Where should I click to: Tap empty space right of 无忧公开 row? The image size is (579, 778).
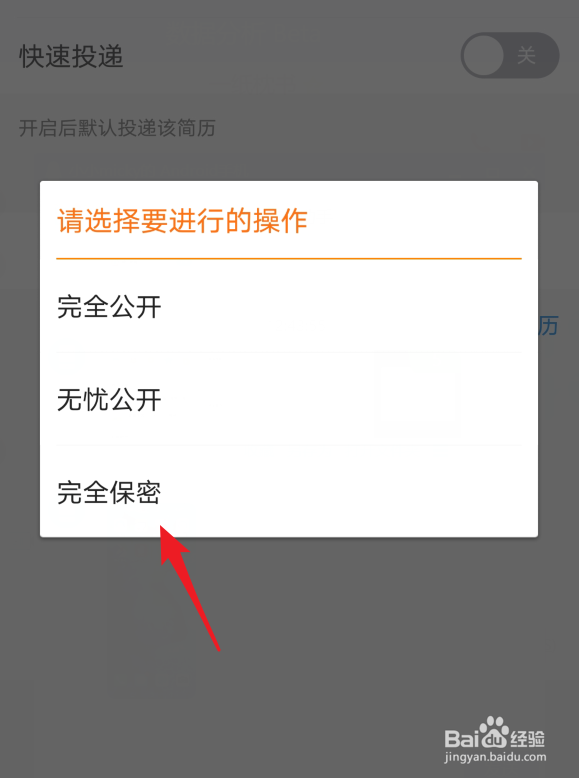coord(347,399)
